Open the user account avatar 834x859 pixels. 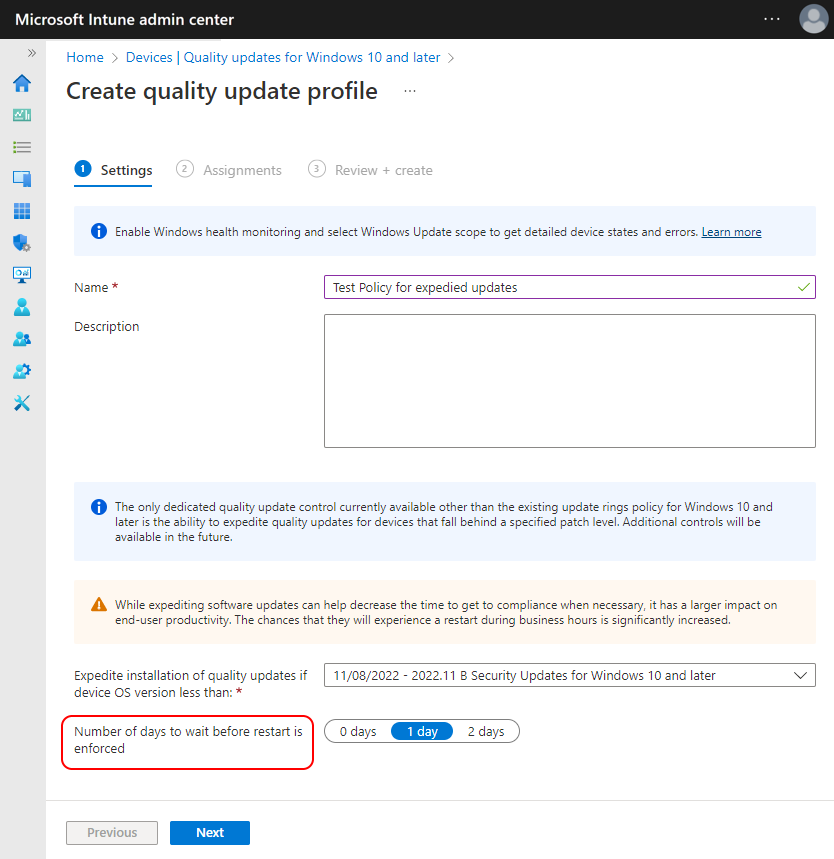[x=814, y=19]
